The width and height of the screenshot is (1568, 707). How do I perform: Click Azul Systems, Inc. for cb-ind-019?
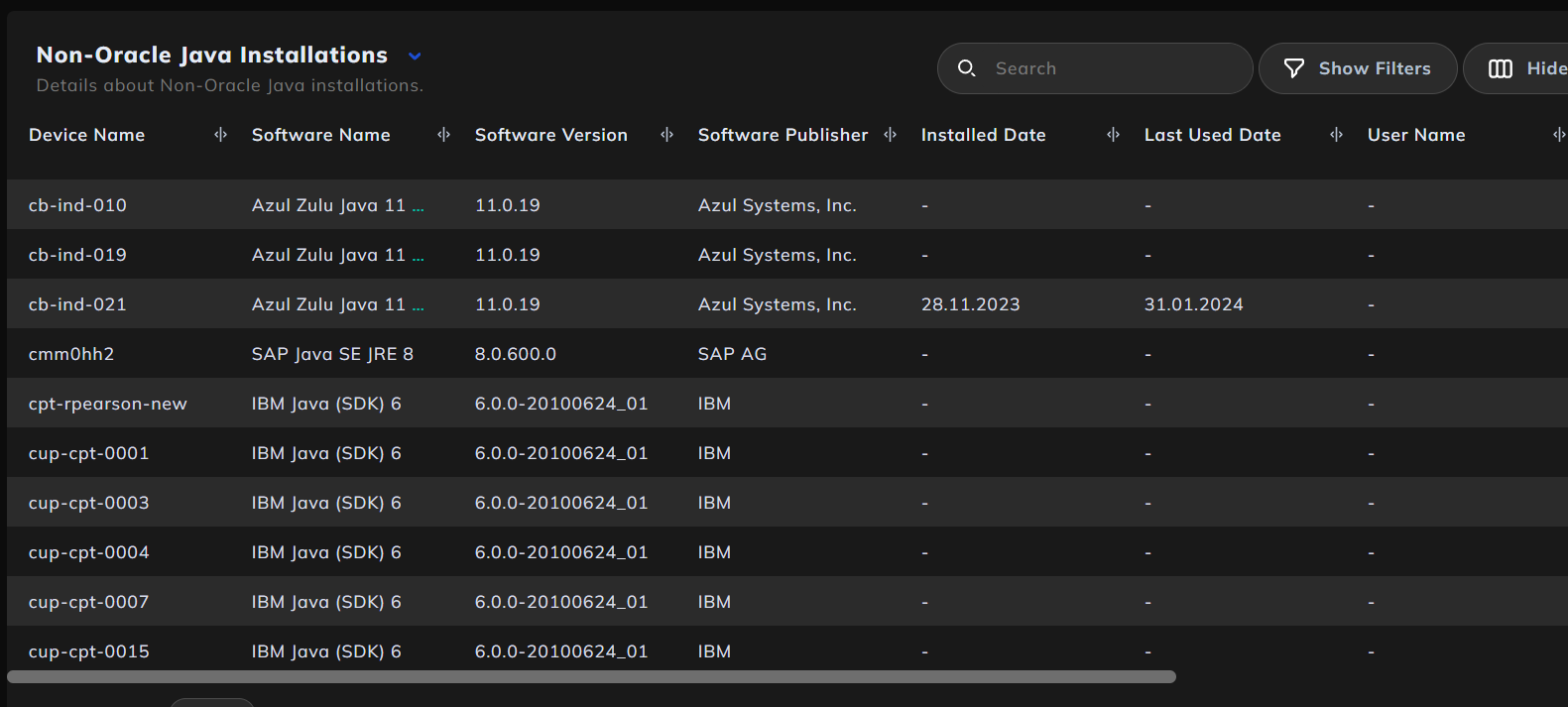[778, 255]
